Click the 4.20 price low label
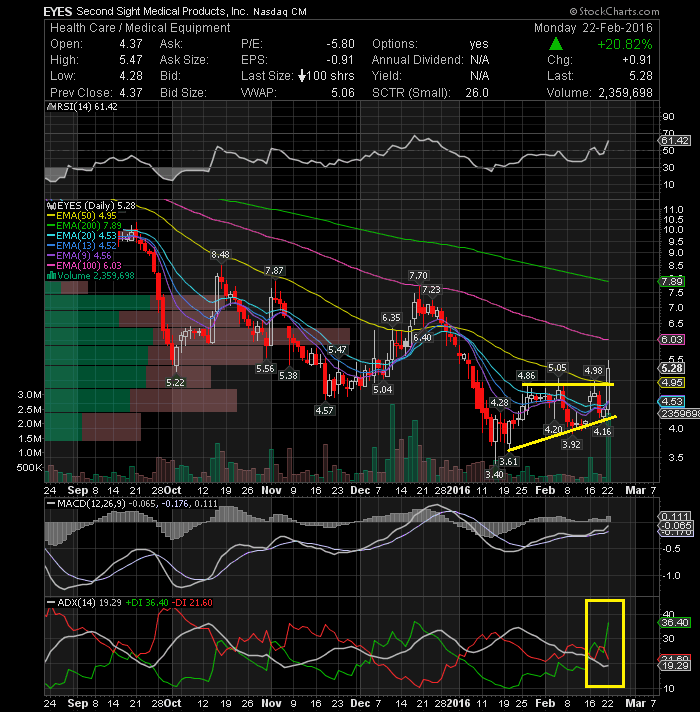This screenshot has height=712, width=700. [553, 429]
